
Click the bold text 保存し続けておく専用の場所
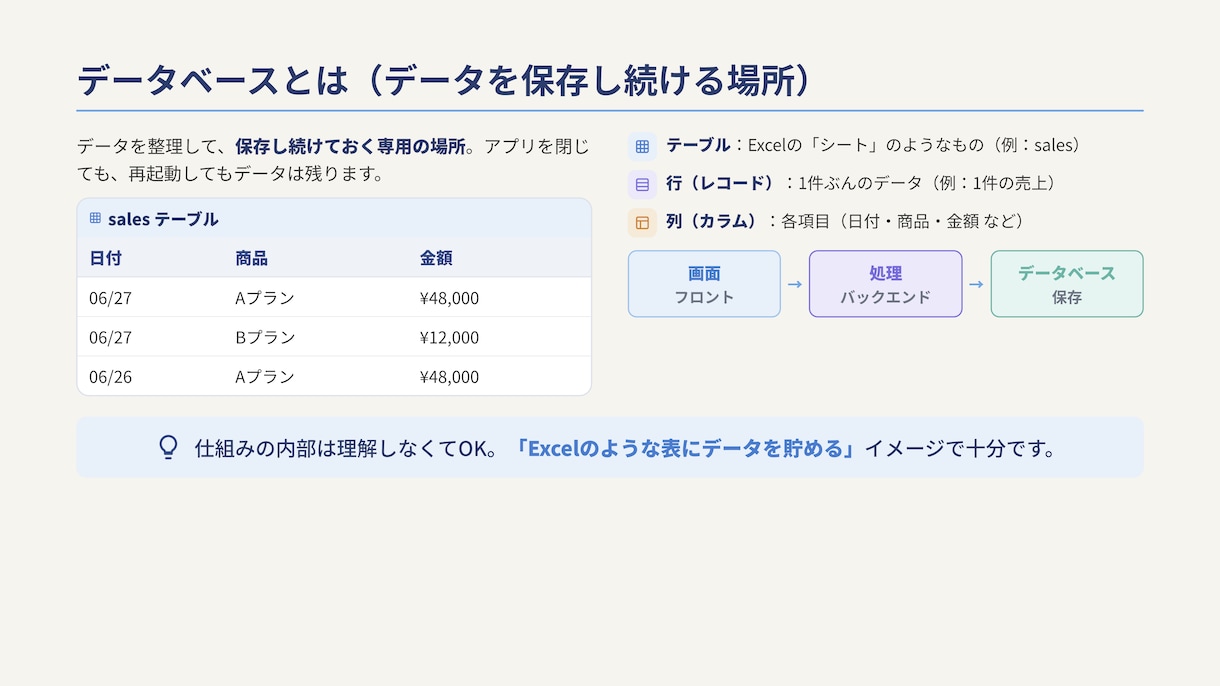coord(351,146)
